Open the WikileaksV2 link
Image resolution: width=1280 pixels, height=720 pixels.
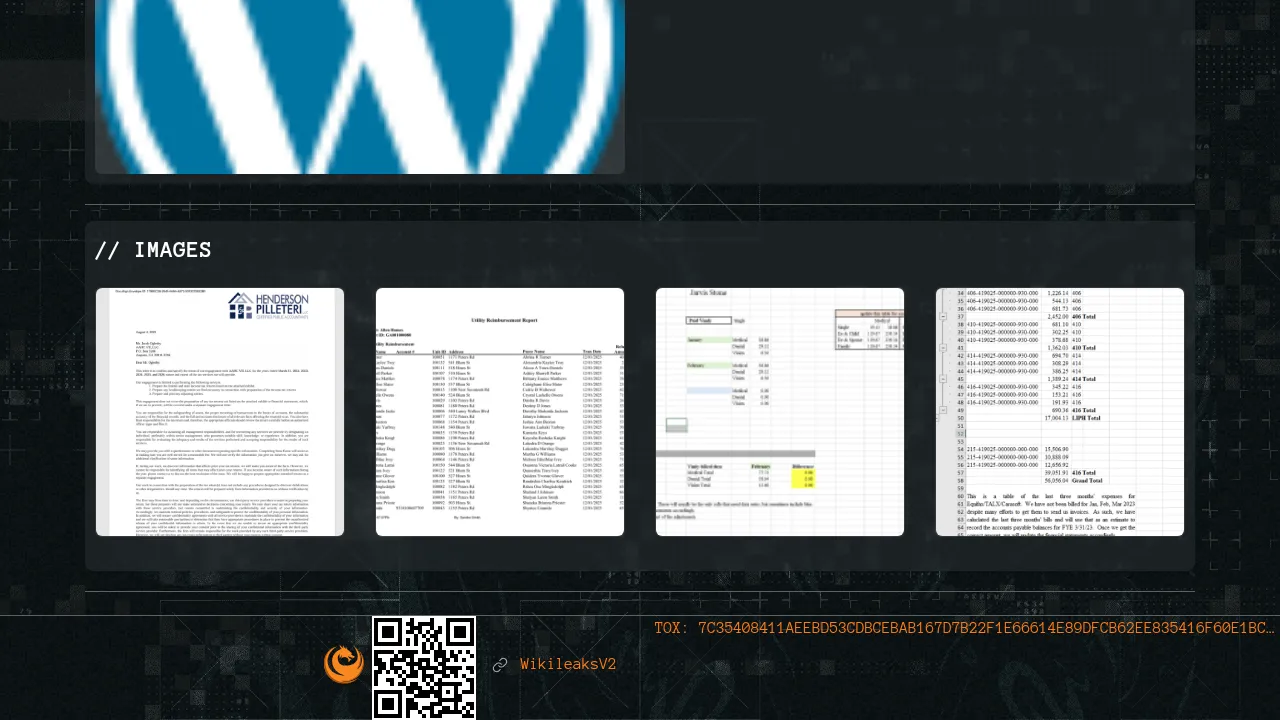click(x=567, y=665)
